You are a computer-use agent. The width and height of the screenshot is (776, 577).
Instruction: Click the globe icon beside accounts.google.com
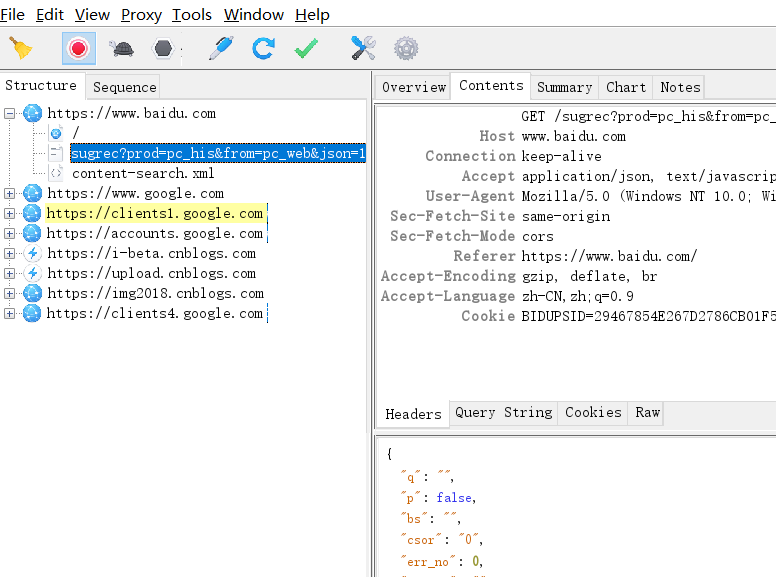(x=32, y=234)
